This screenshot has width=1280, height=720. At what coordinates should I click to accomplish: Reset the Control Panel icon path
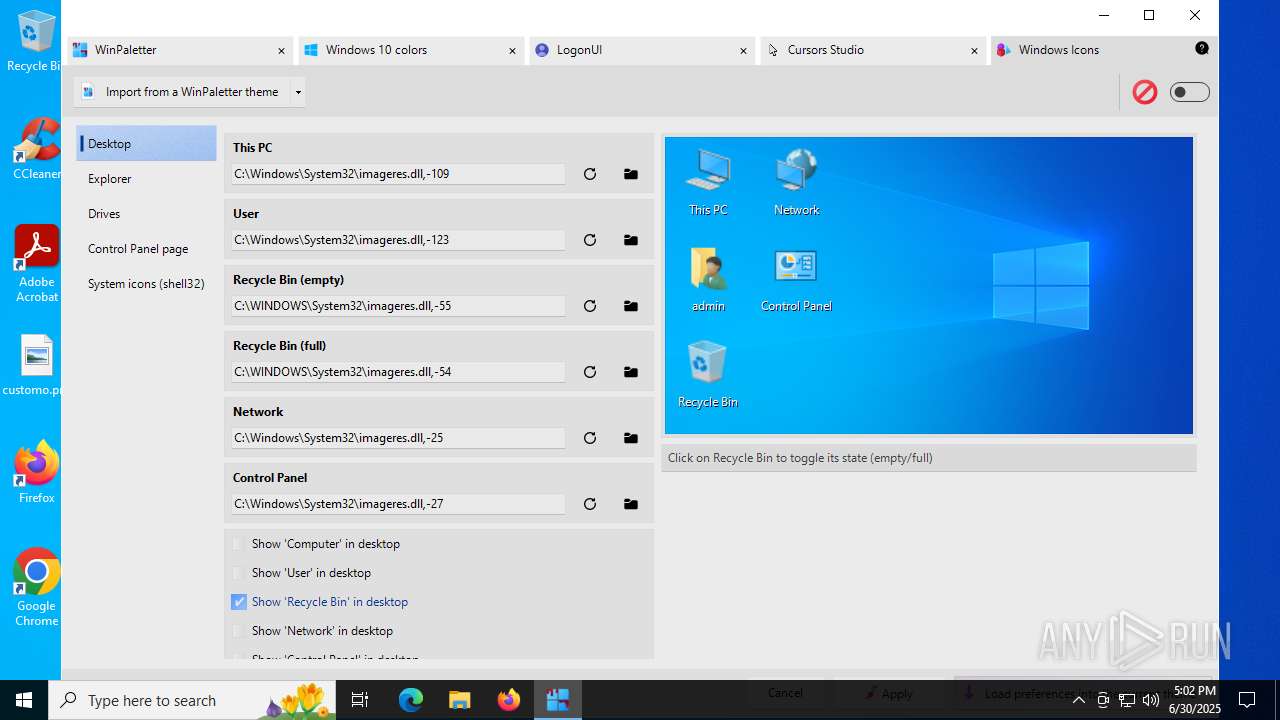point(590,504)
